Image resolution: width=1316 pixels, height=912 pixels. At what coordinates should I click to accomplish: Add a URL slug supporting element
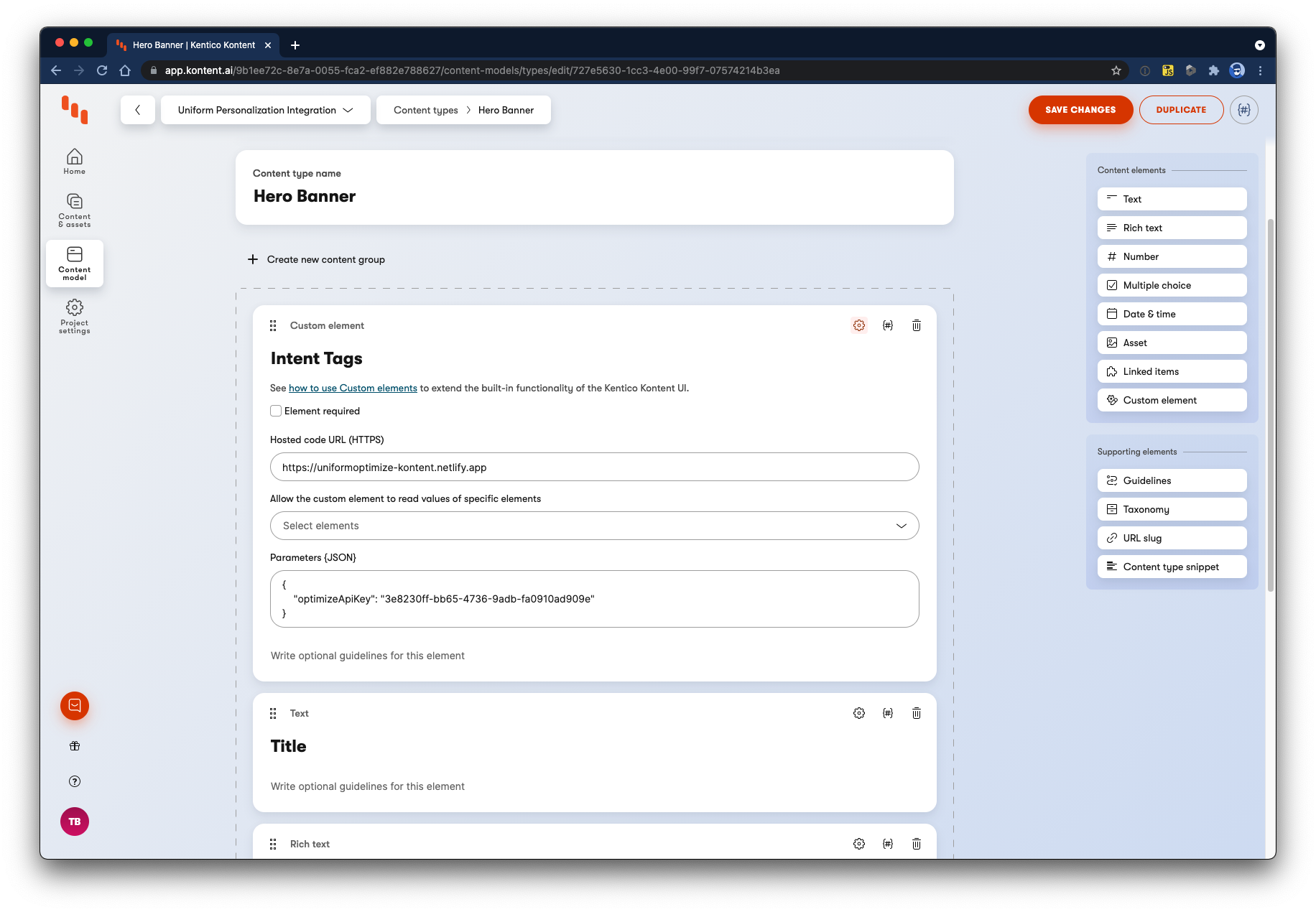pos(1172,538)
